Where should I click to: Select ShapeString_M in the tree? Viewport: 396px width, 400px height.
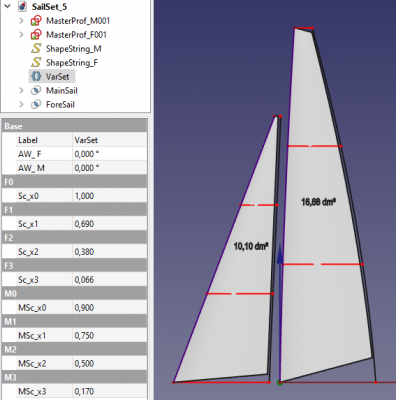[x=74, y=49]
